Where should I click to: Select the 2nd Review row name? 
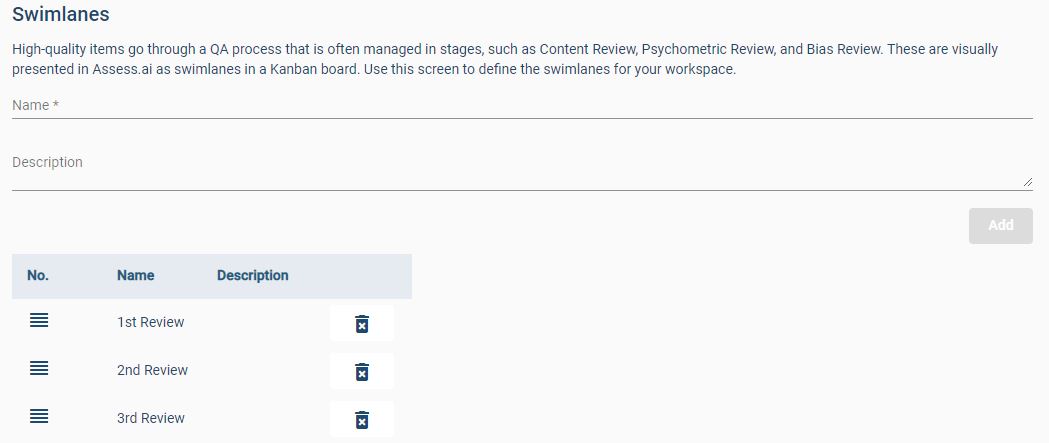click(x=152, y=370)
